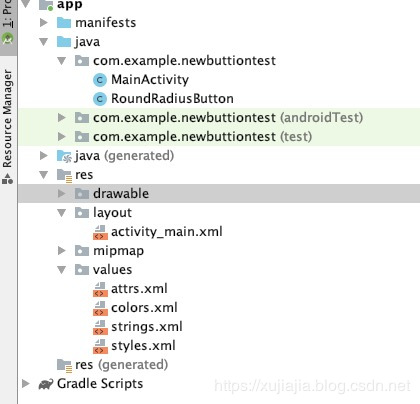The height and width of the screenshot is (404, 420).
Task: Click the androidTest package folder icon
Action: click(82, 118)
